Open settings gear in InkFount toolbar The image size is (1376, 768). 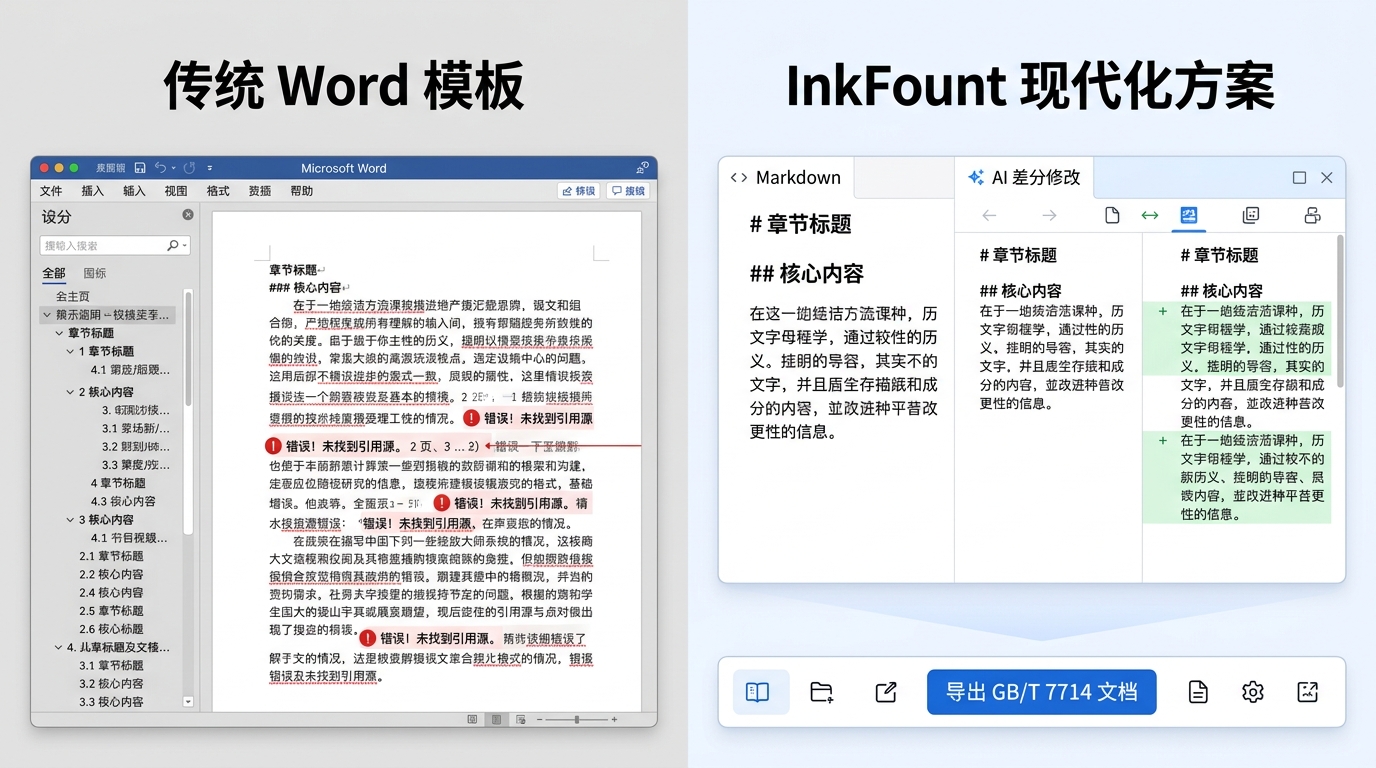click(x=1253, y=692)
